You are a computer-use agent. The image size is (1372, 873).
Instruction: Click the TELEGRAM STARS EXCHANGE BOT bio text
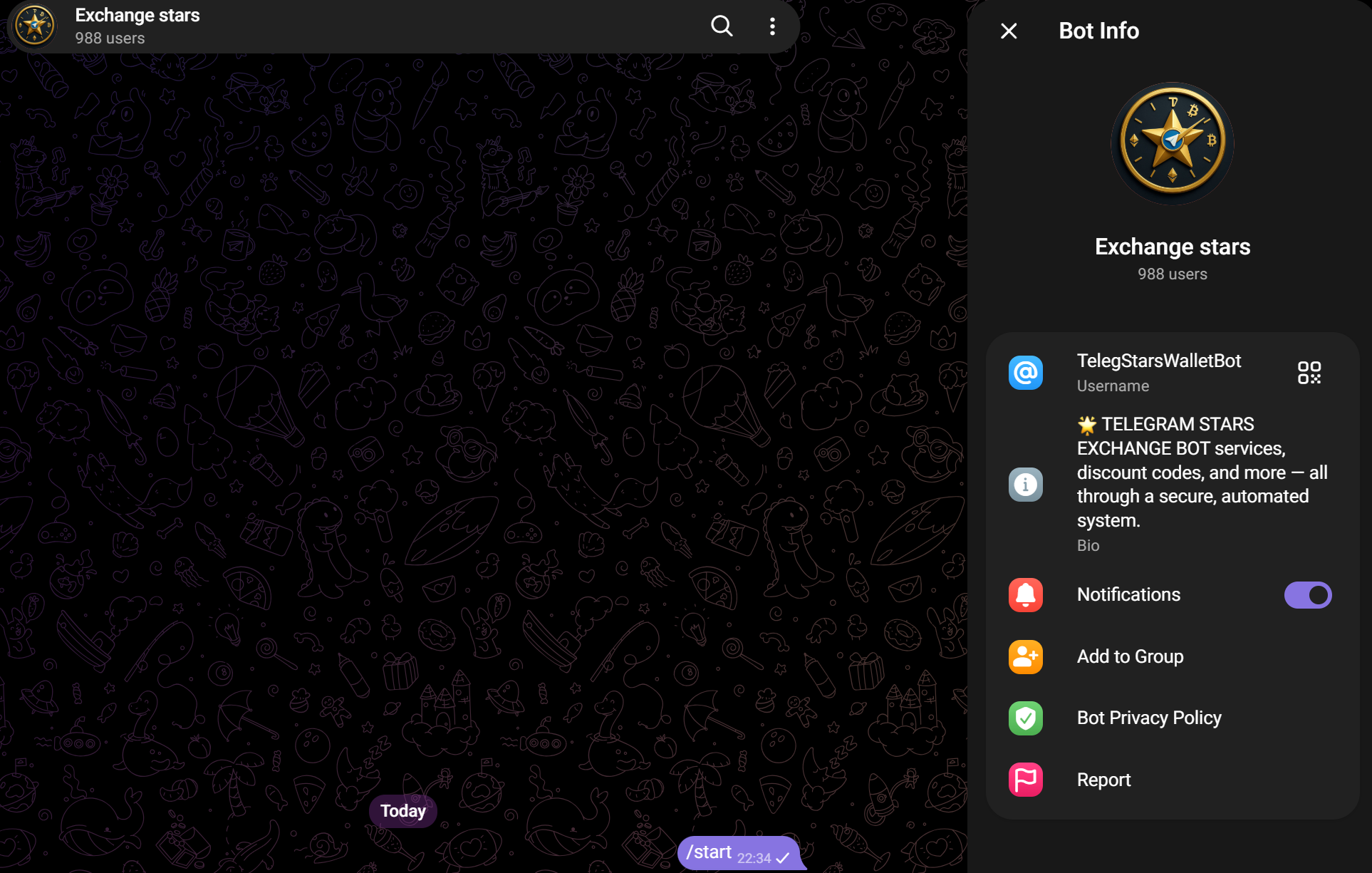1202,472
